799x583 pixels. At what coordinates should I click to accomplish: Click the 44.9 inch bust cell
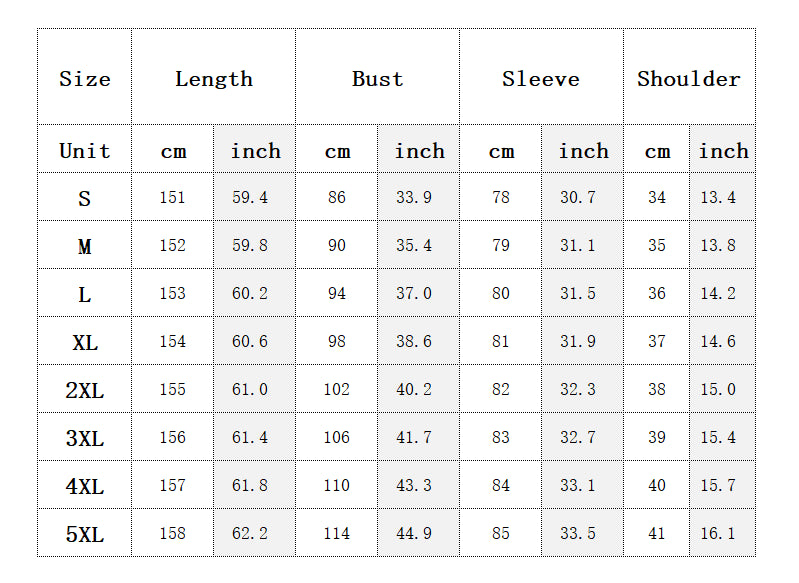tap(414, 534)
